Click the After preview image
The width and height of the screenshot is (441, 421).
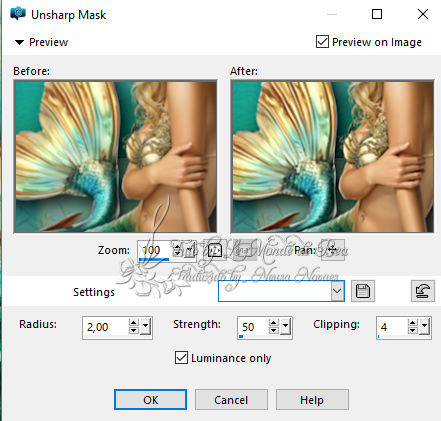333,156
